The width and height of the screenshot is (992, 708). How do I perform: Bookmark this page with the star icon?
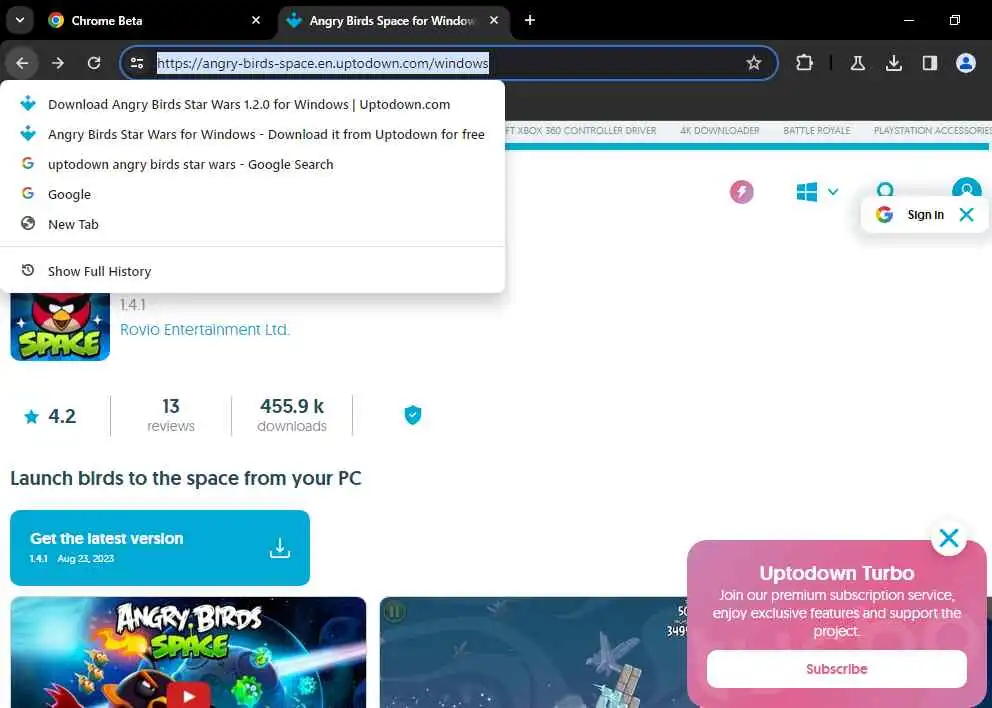click(753, 63)
